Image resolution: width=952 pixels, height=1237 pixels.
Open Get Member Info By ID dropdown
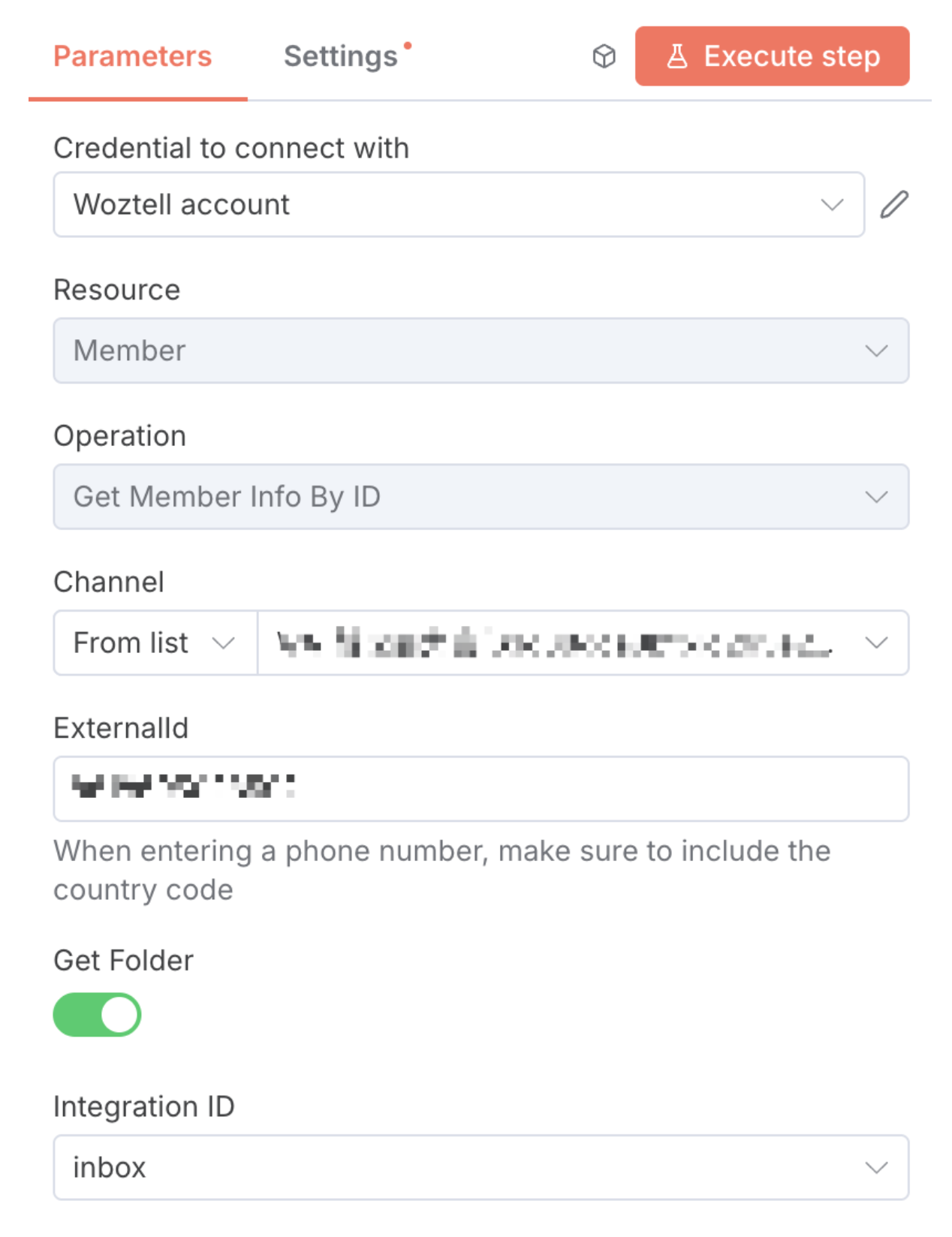(x=481, y=497)
